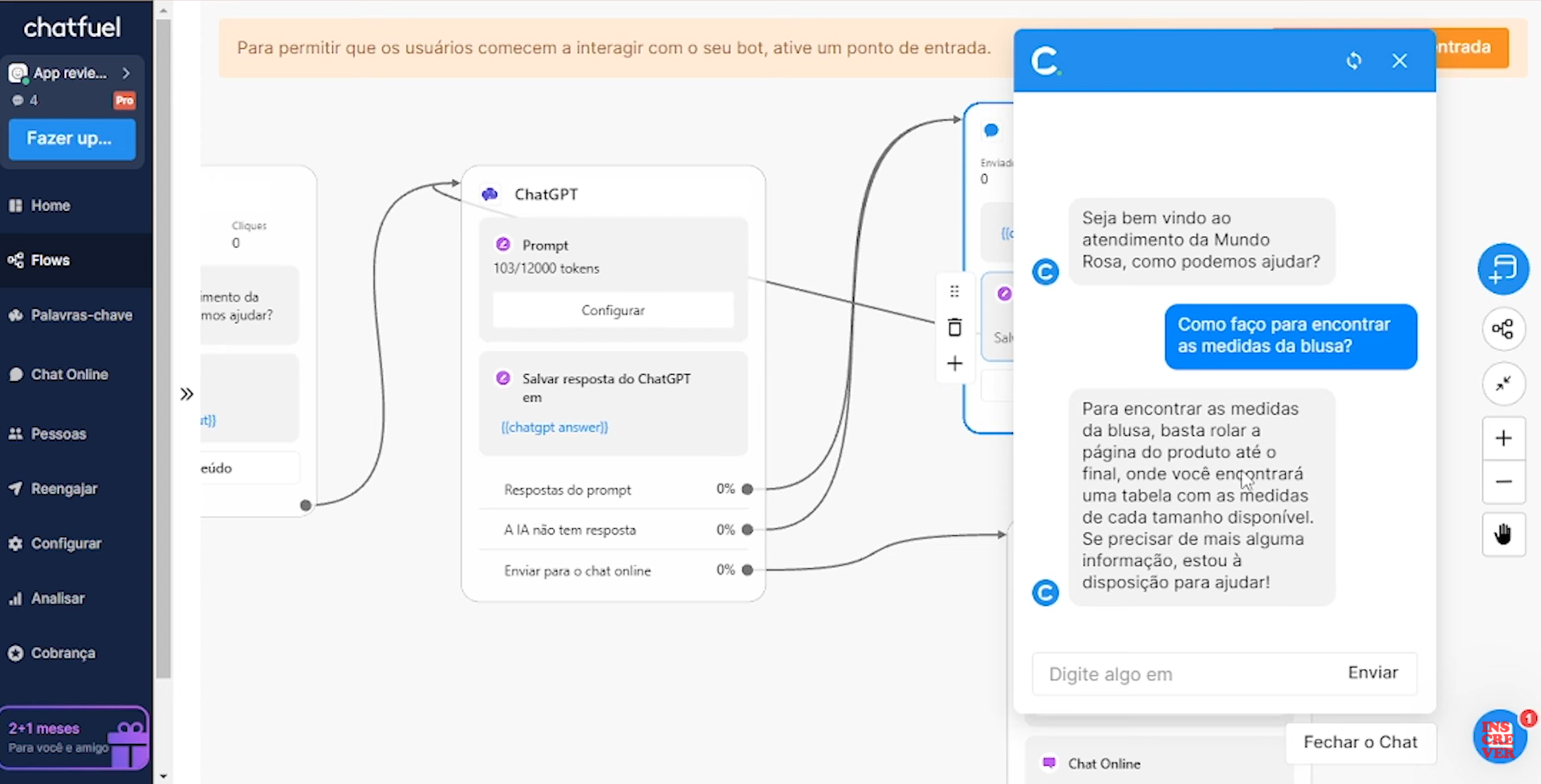Expand the left sidebar double chevron
The height and width of the screenshot is (784, 1541).
pos(187,394)
